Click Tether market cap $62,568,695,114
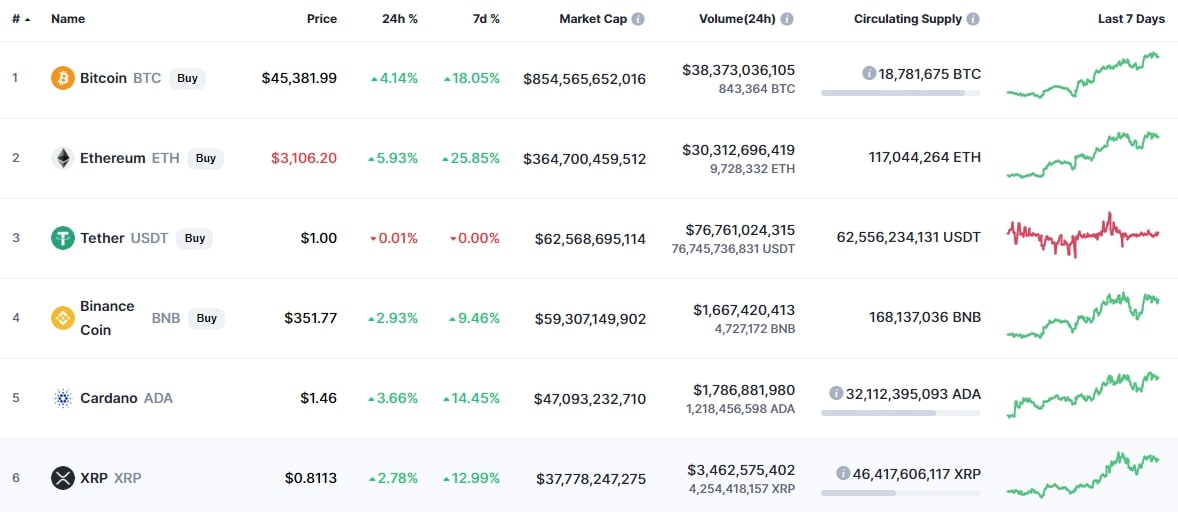 [590, 239]
